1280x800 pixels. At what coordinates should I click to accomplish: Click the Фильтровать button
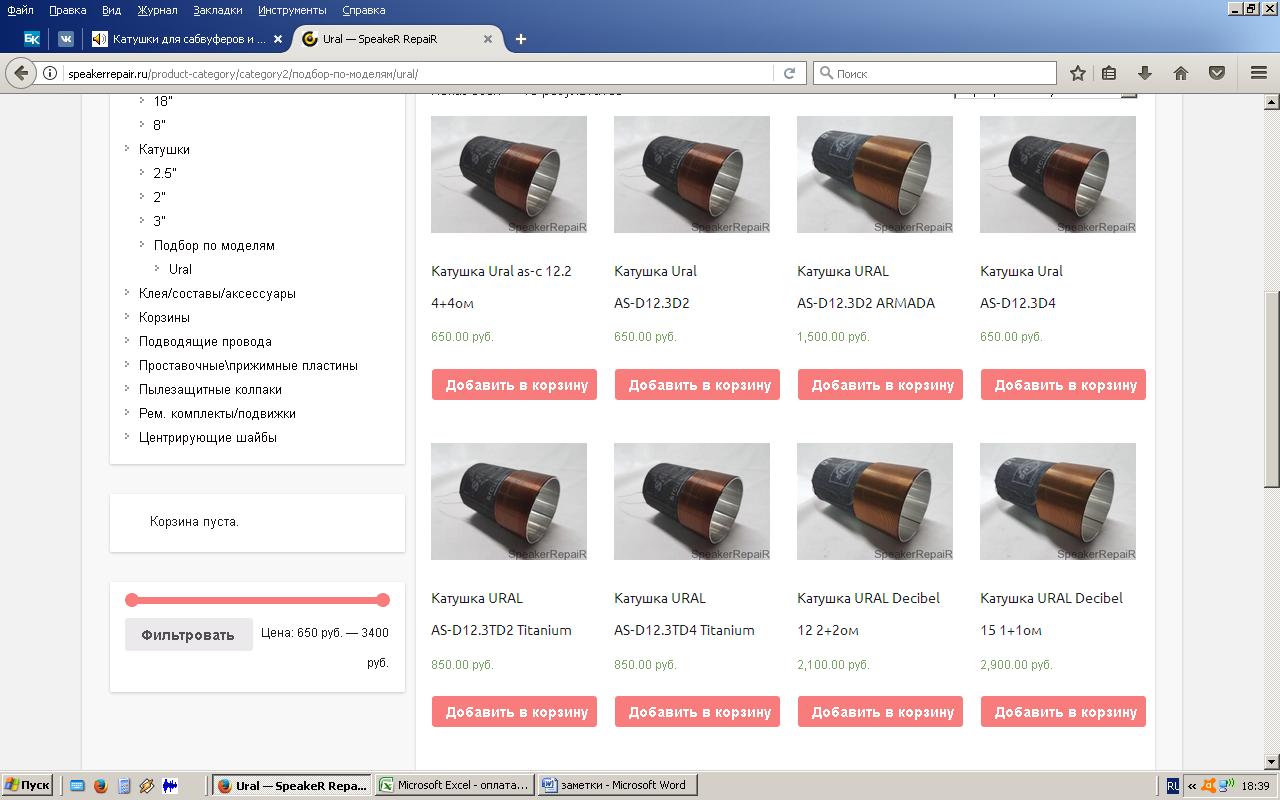[x=188, y=635]
